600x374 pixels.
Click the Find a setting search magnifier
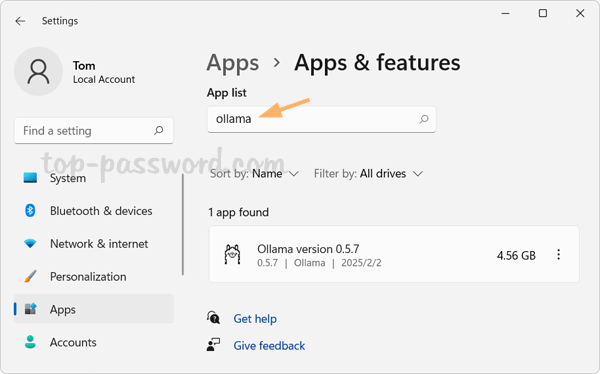(x=158, y=131)
